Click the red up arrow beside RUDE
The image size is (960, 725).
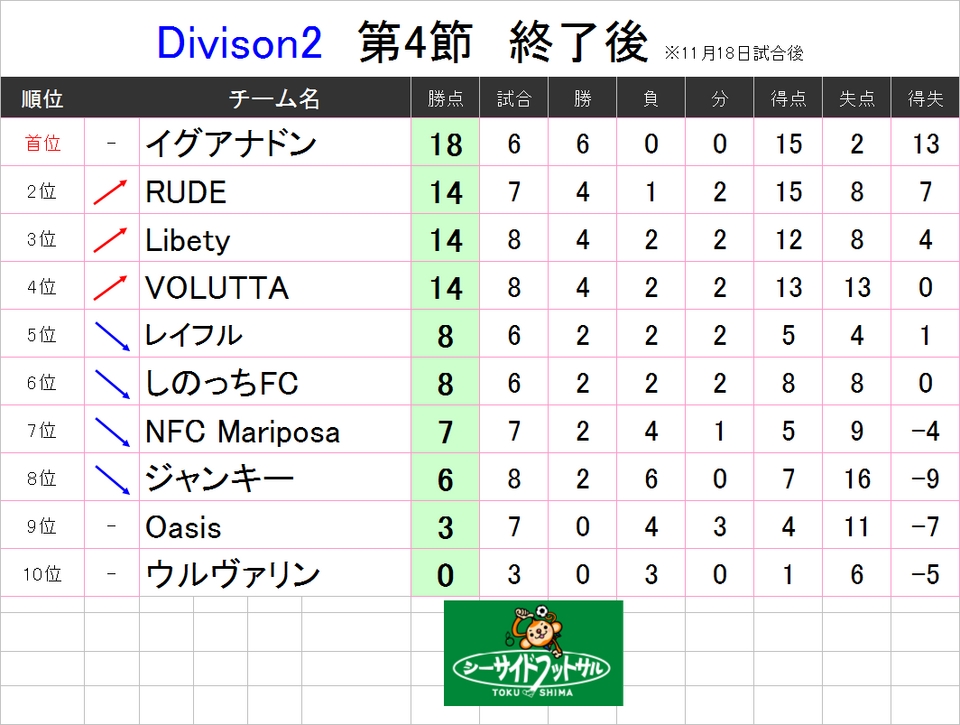pyautogui.click(x=110, y=192)
